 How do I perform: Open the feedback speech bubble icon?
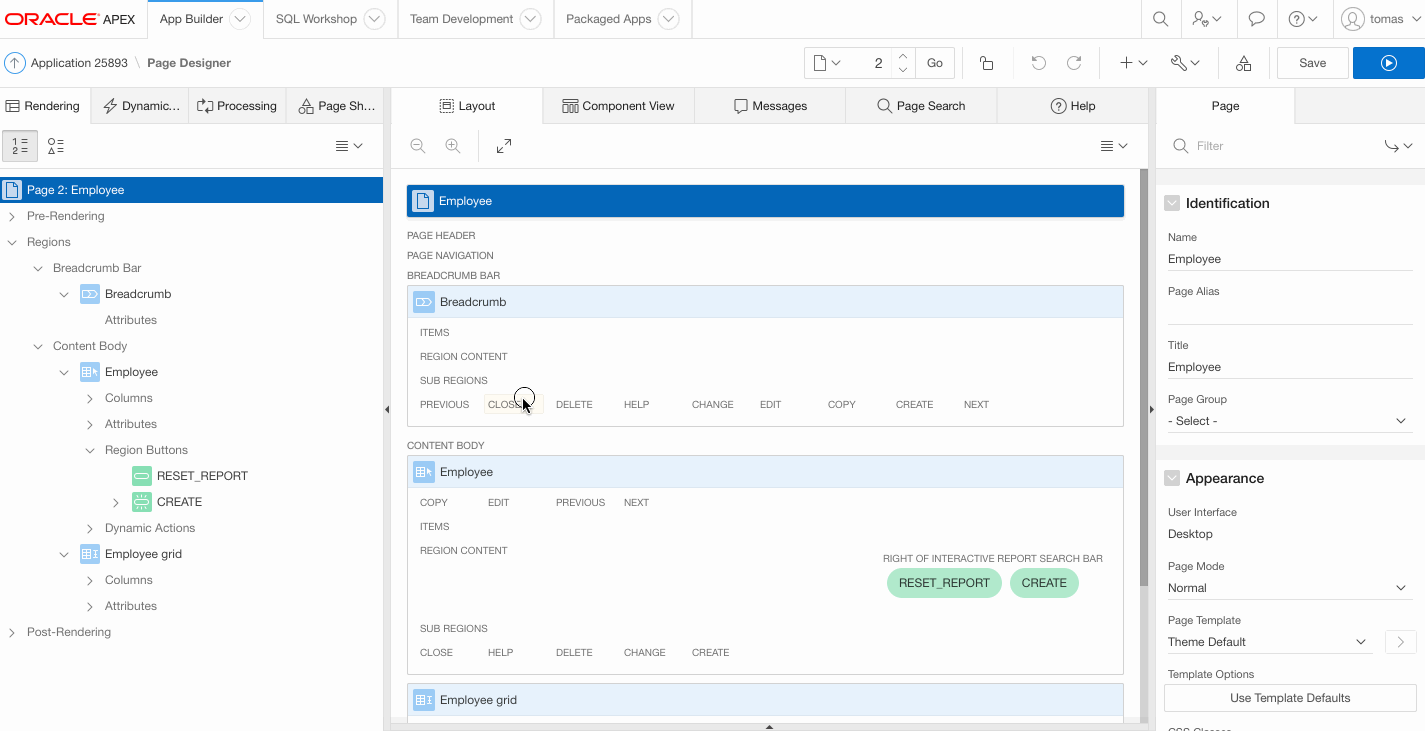(x=1257, y=19)
